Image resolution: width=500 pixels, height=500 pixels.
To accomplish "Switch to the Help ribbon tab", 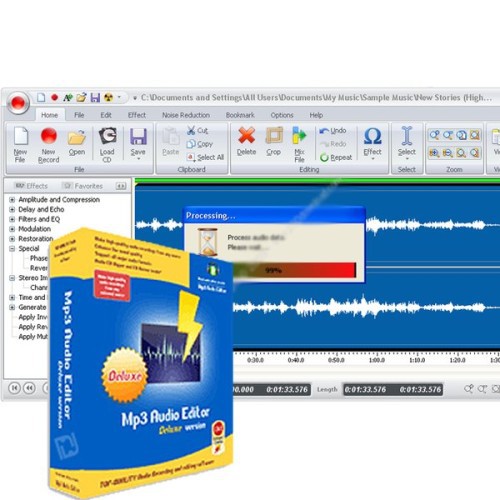I will point(316,115).
